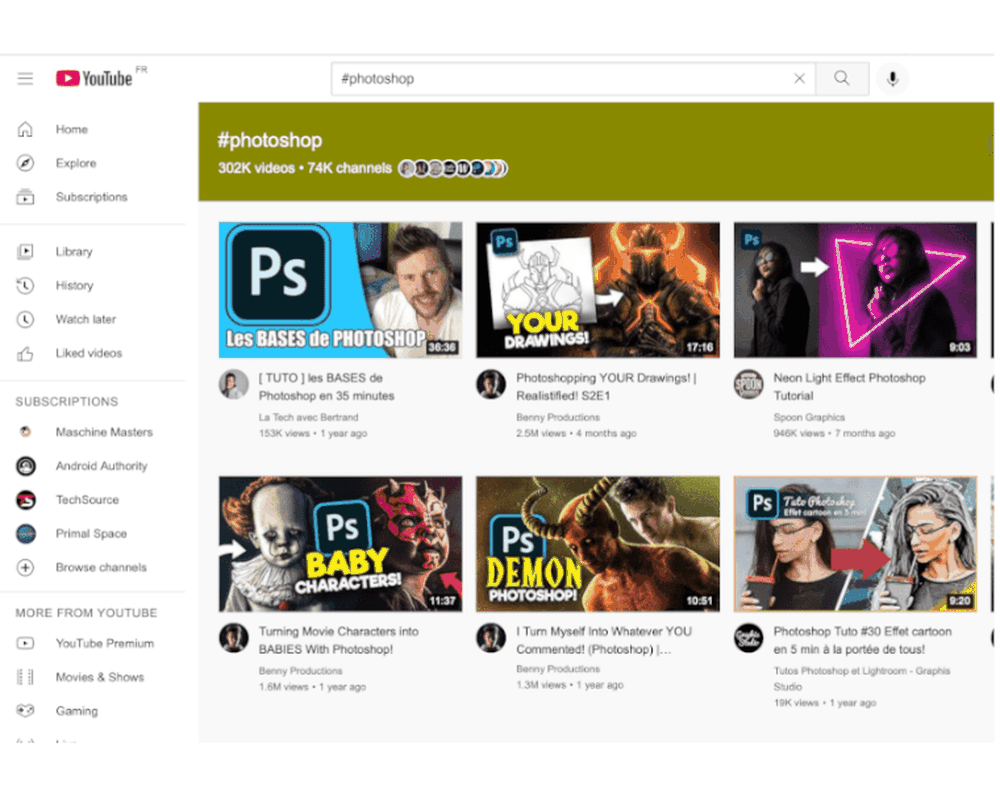Open the hamburger guide menu
Viewport: 1000px width, 789px height.
coord(25,78)
